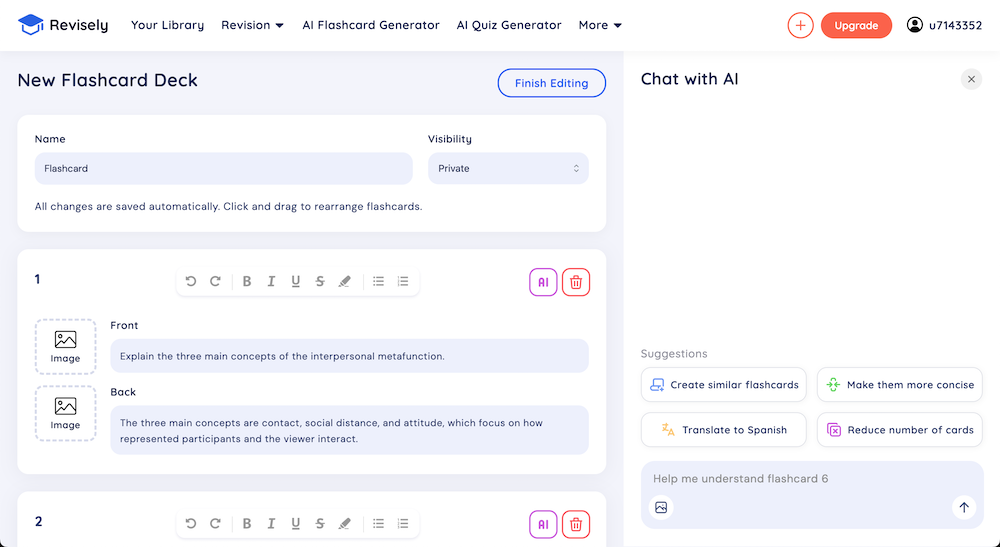This screenshot has width=1000, height=547.
Task: Choose the Translate to Spanish suggestion
Action: click(x=724, y=430)
